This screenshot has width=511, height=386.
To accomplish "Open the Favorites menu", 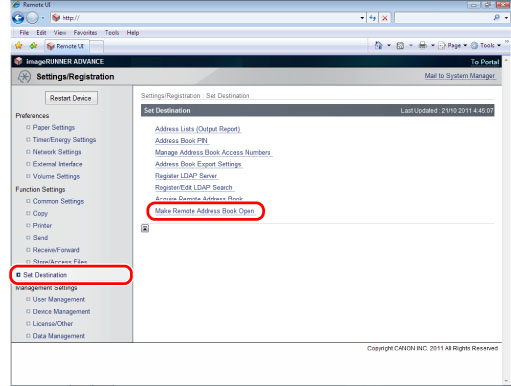I will tap(85, 33).
